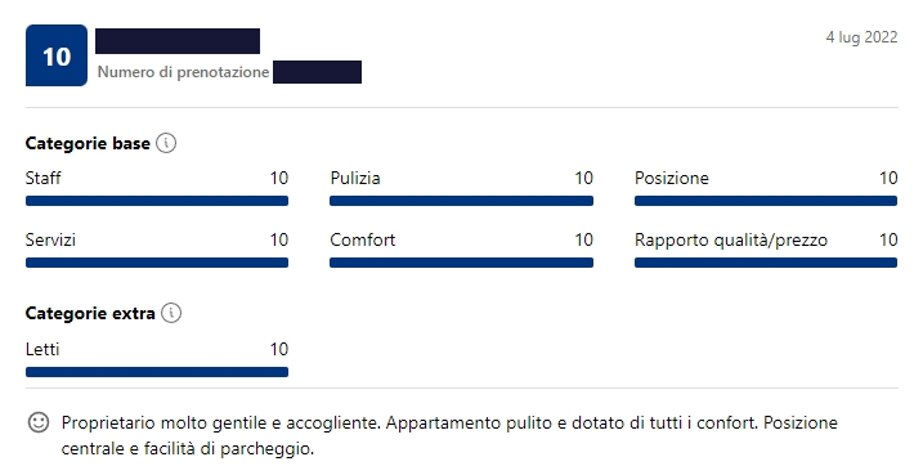Click the redacted booking number
923x475 pixels.
(317, 72)
